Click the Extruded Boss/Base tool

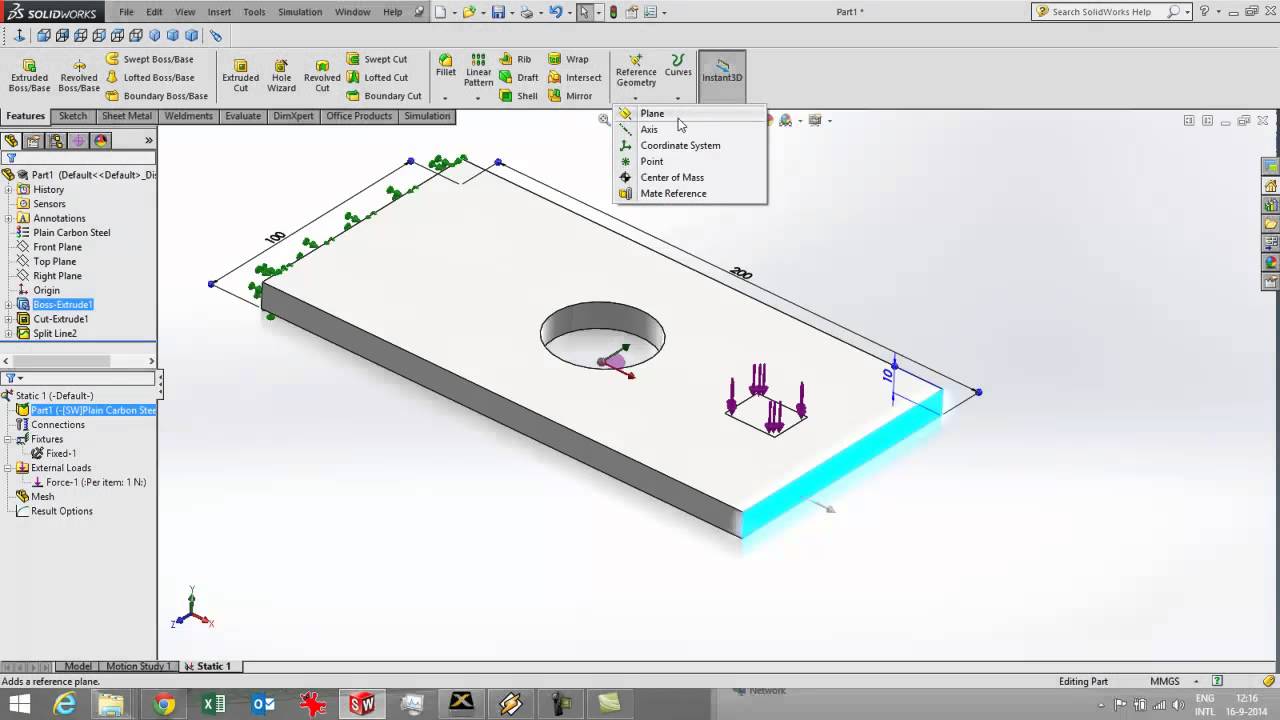29,75
